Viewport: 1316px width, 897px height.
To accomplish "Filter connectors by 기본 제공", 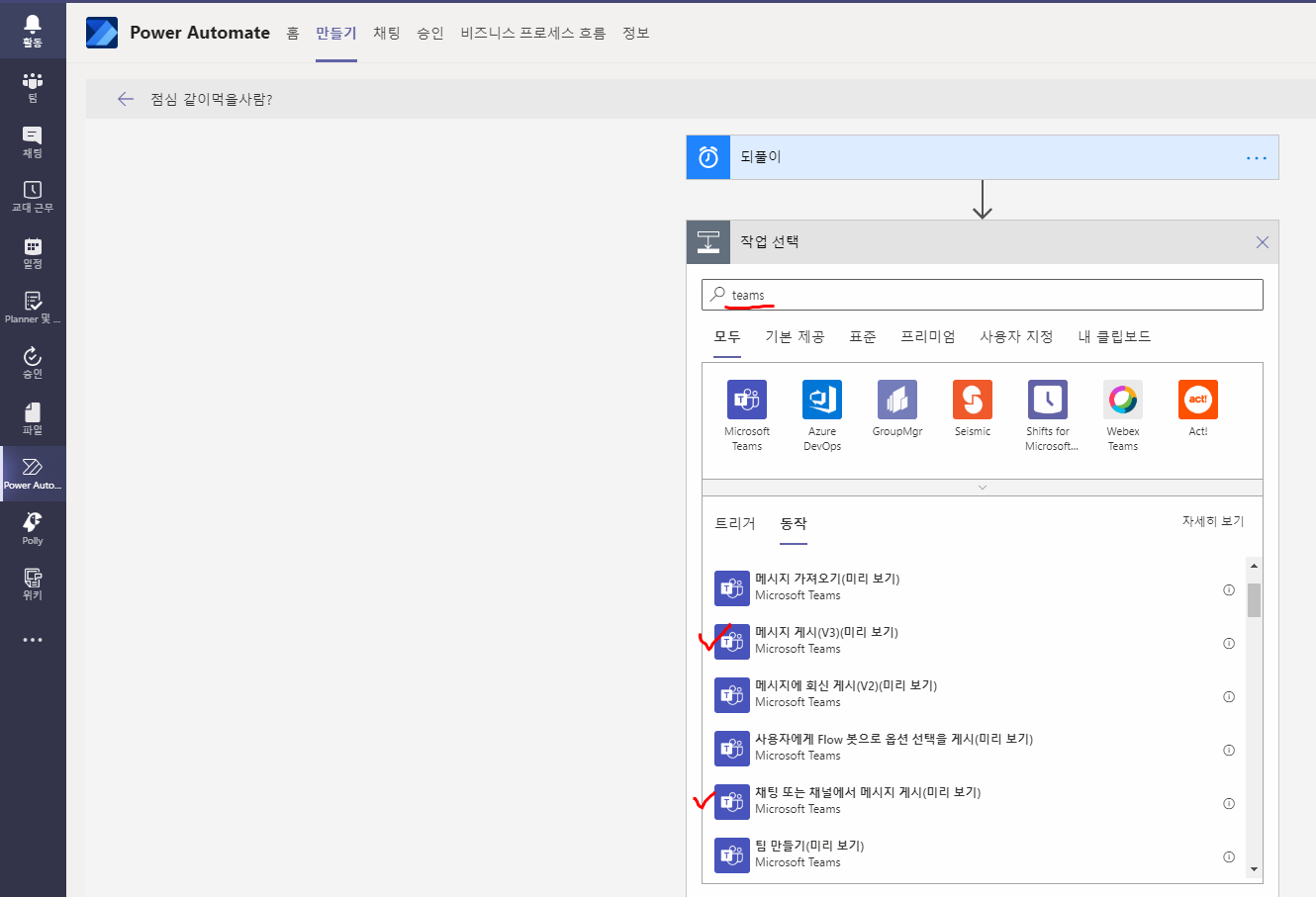I will 795,337.
